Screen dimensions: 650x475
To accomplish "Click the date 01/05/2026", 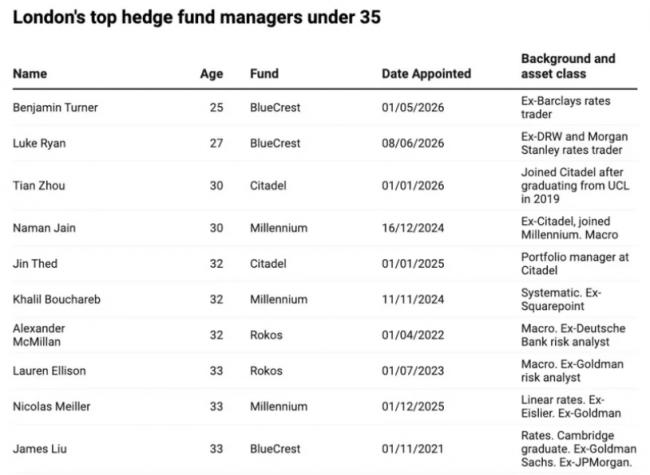I will click(413, 108).
